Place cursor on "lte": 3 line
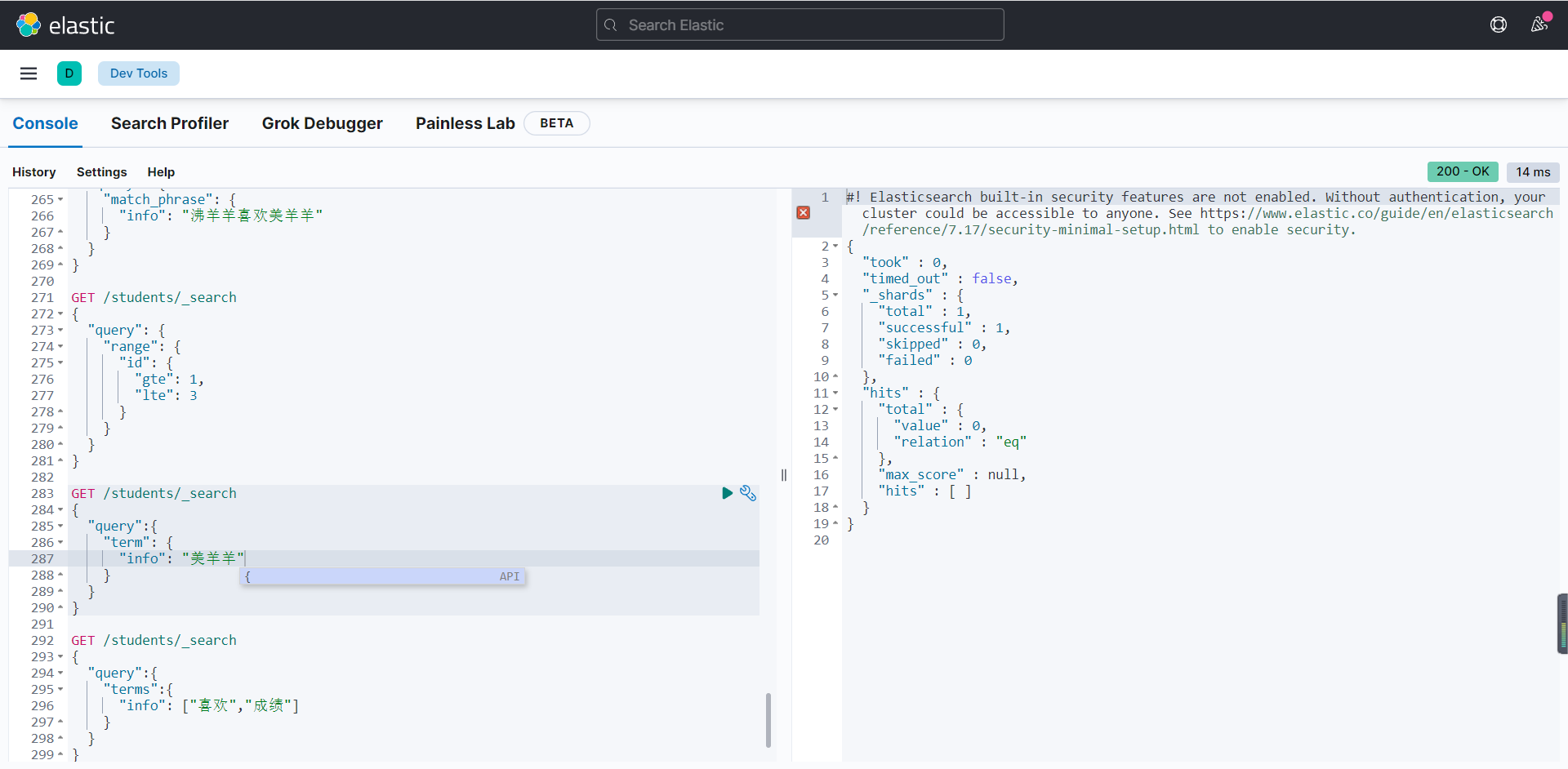The image size is (1568, 769). tap(166, 395)
